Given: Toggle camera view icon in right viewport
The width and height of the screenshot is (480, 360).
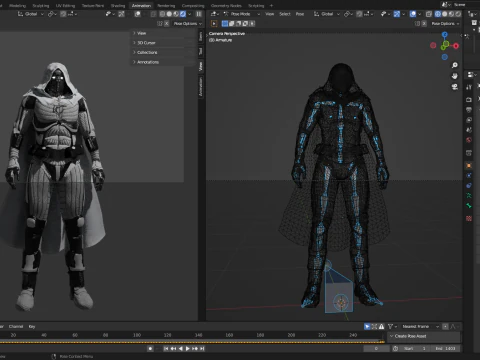Looking at the screenshot, I should 455,87.
